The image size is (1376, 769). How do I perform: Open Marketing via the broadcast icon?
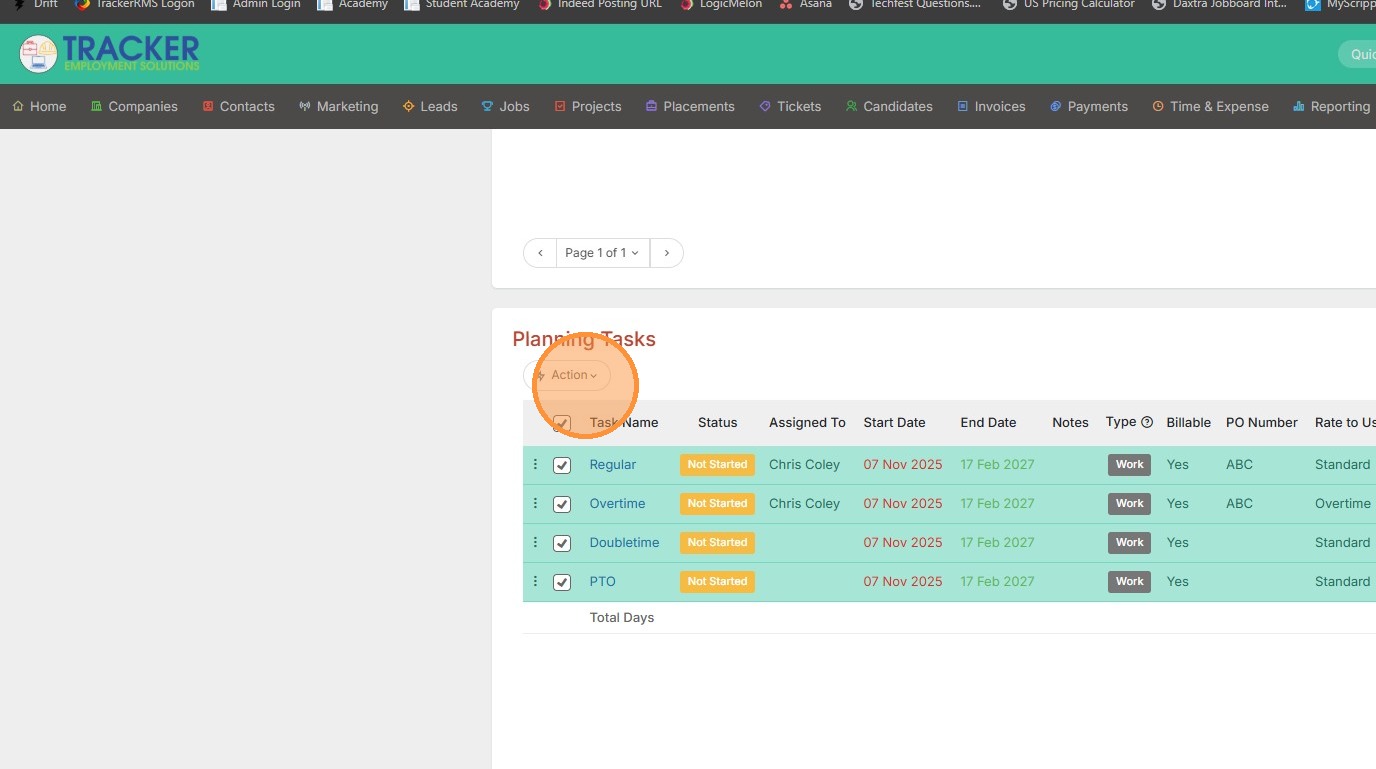click(x=305, y=106)
